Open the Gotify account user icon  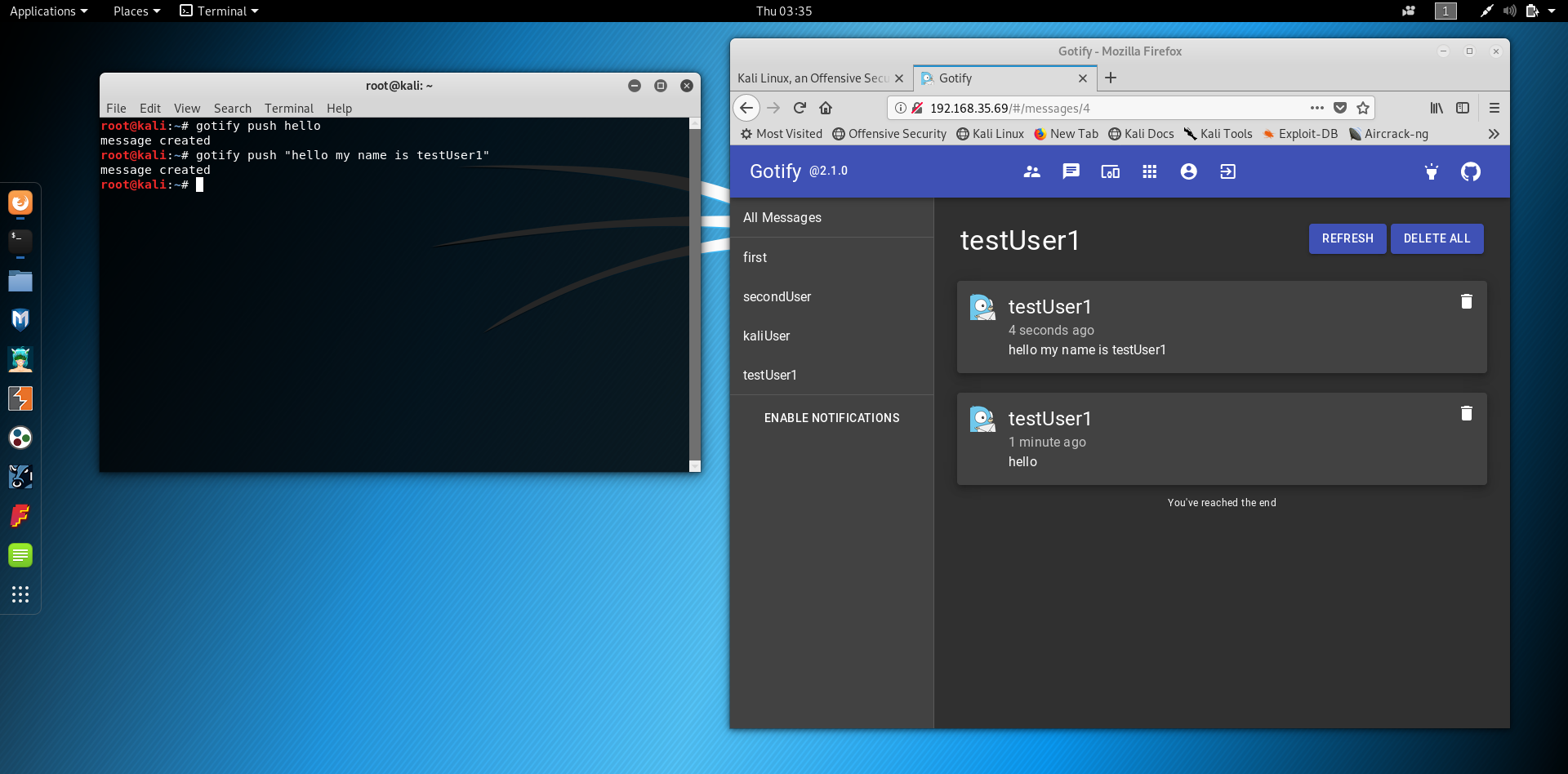pyautogui.click(x=1188, y=171)
